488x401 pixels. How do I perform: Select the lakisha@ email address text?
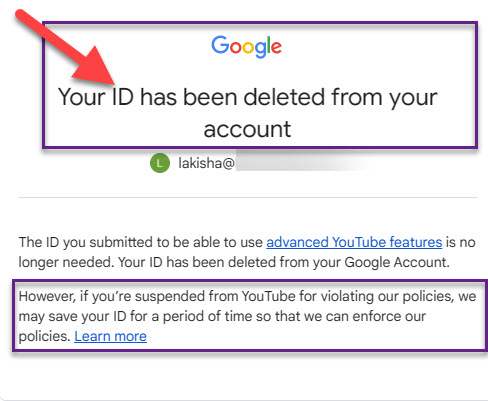click(x=207, y=163)
